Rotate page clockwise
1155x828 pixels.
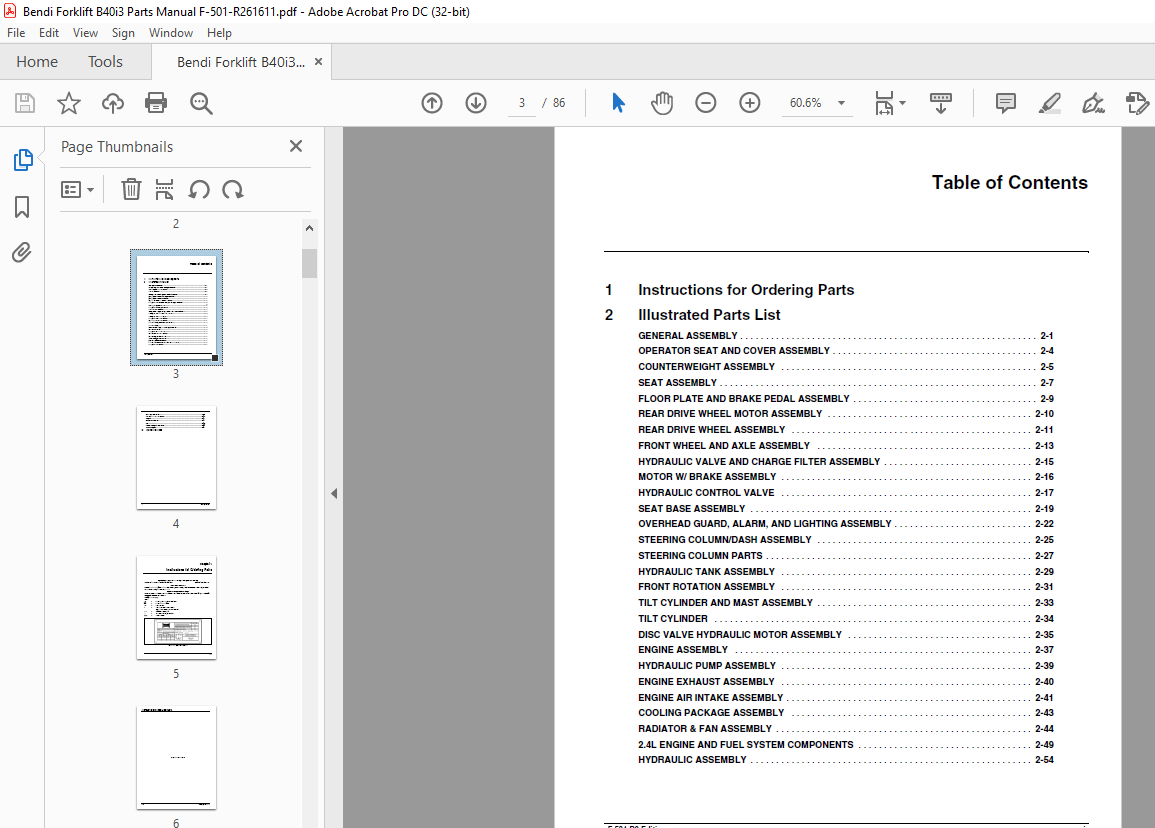point(233,189)
